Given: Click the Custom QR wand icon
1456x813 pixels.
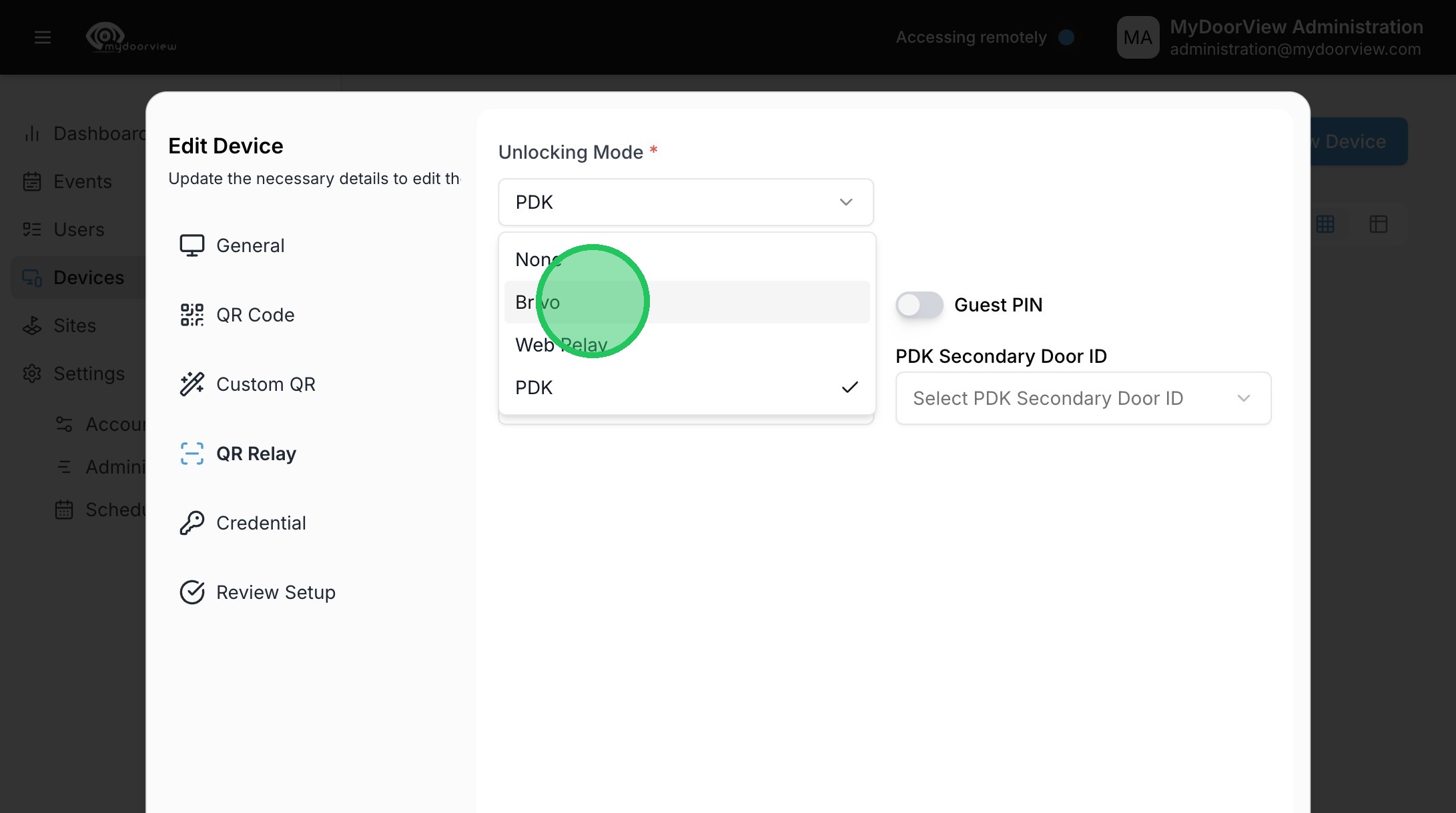Looking at the screenshot, I should click(x=192, y=384).
